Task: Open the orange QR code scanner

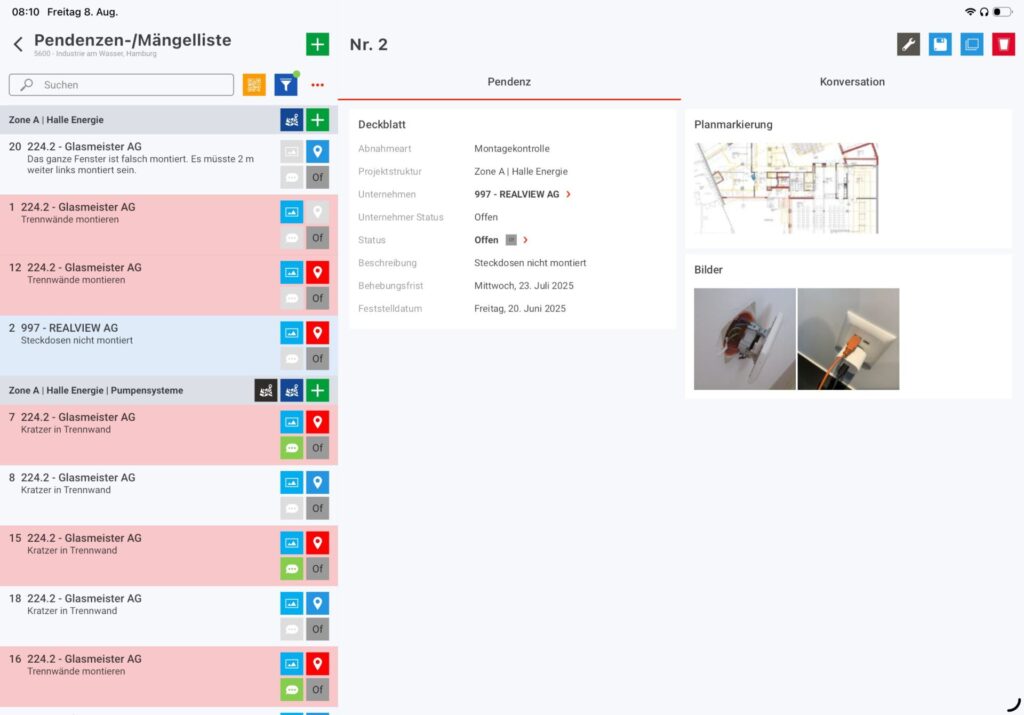Action: pos(254,84)
